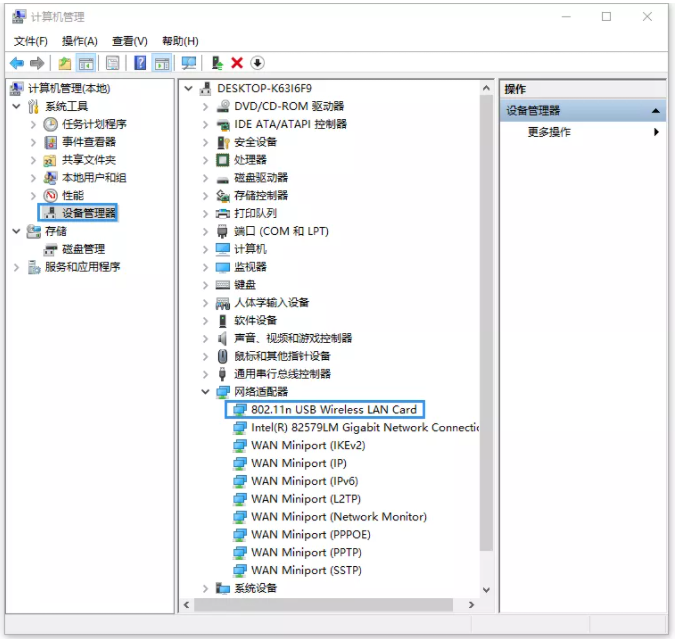Click the 监视器 display icon
Viewport: 676px width, 639px height.
tap(223, 267)
